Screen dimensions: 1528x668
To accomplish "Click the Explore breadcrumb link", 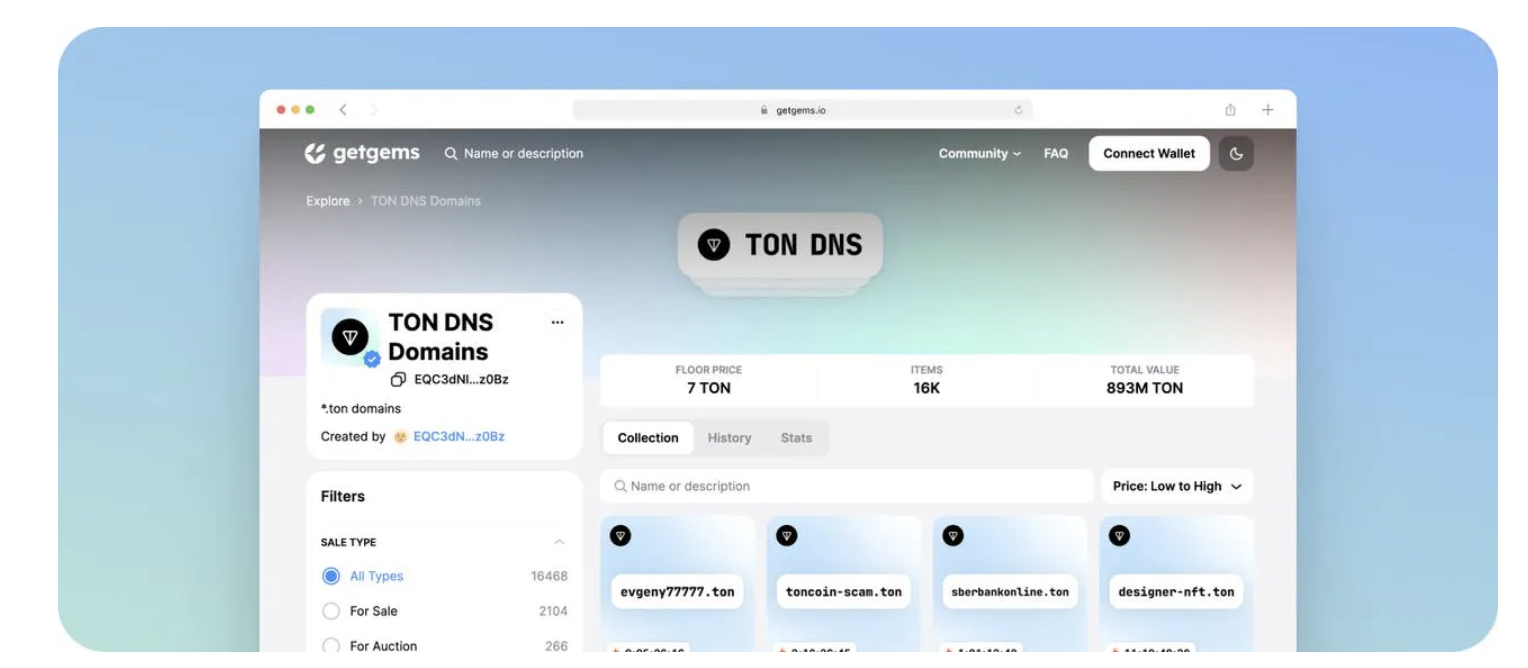I will 328,201.
